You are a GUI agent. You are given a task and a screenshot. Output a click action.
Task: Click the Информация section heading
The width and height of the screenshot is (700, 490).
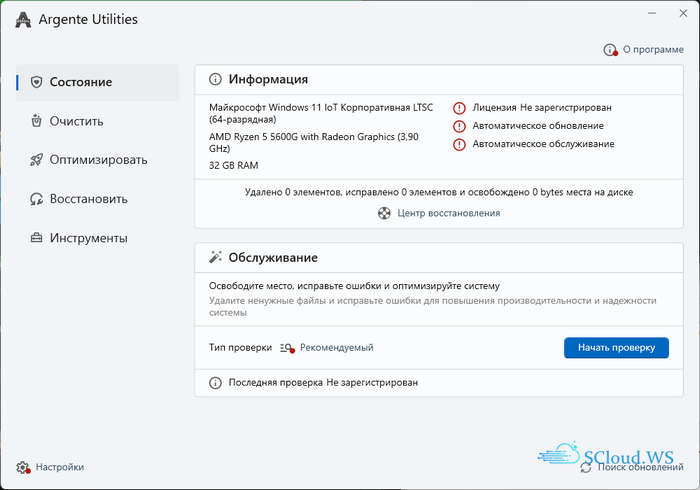click(268, 79)
